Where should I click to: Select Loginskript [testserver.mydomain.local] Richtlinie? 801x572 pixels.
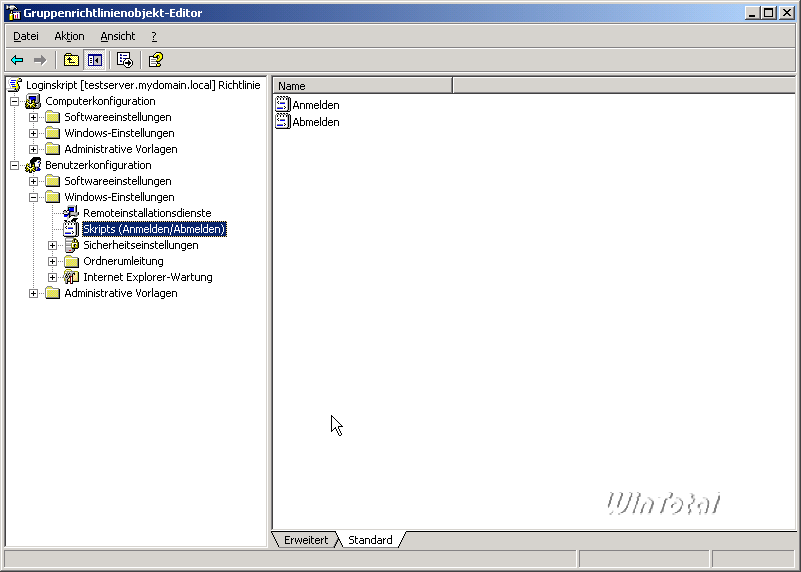click(143, 85)
